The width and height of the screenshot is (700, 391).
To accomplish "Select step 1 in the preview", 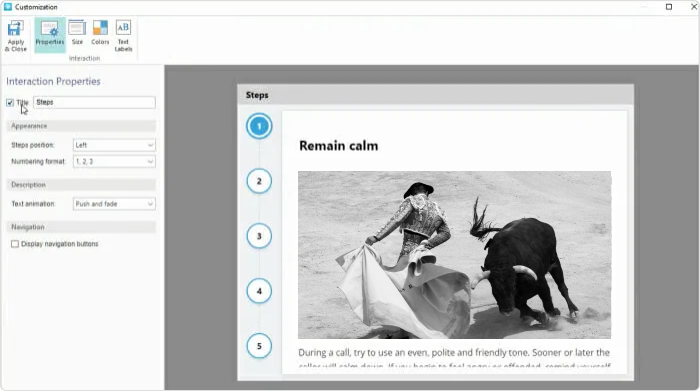I will click(x=259, y=126).
